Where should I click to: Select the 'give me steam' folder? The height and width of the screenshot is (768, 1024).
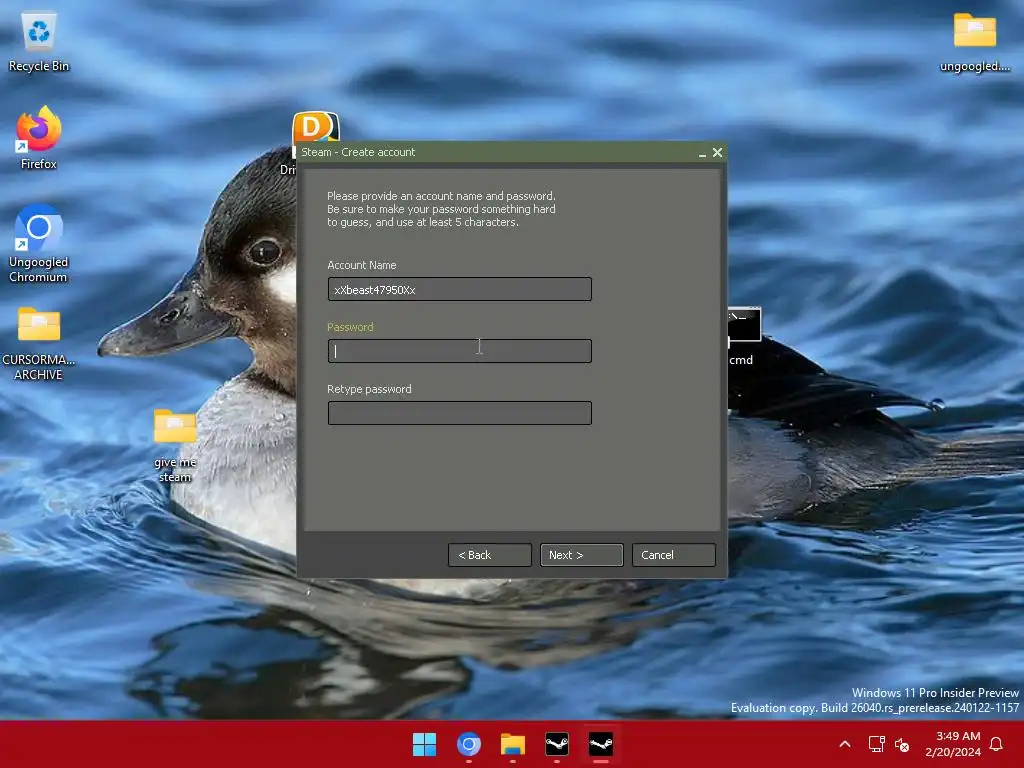point(175,445)
